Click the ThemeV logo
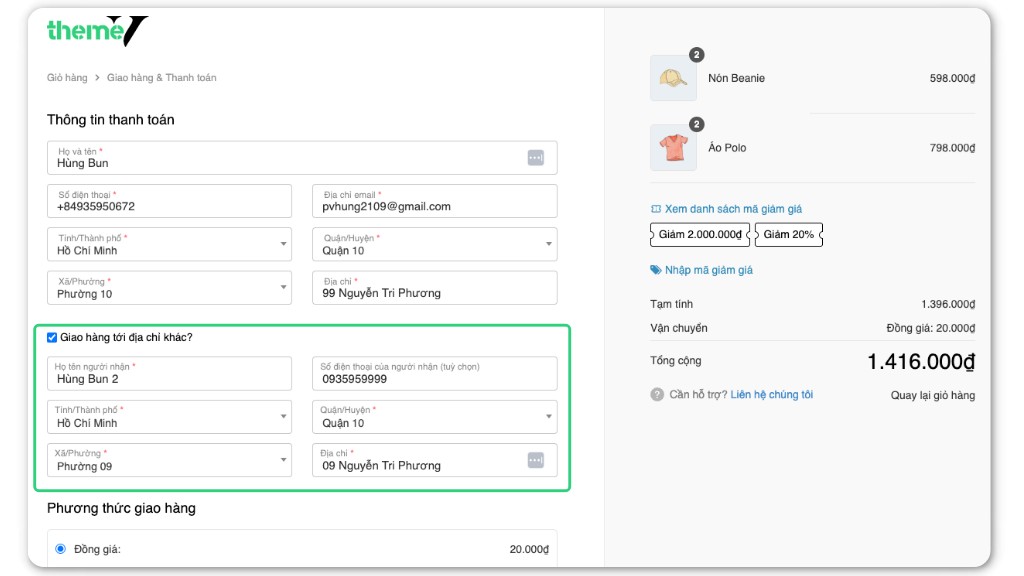1024x576 pixels. (x=96, y=31)
